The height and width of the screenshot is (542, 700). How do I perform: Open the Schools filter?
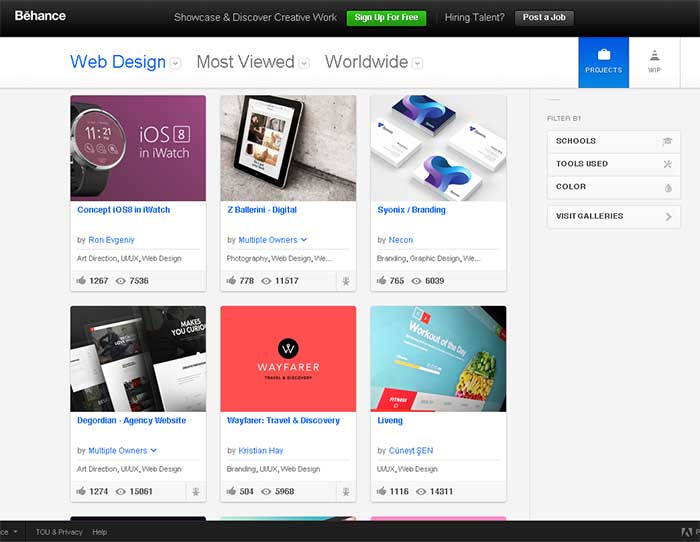614,141
